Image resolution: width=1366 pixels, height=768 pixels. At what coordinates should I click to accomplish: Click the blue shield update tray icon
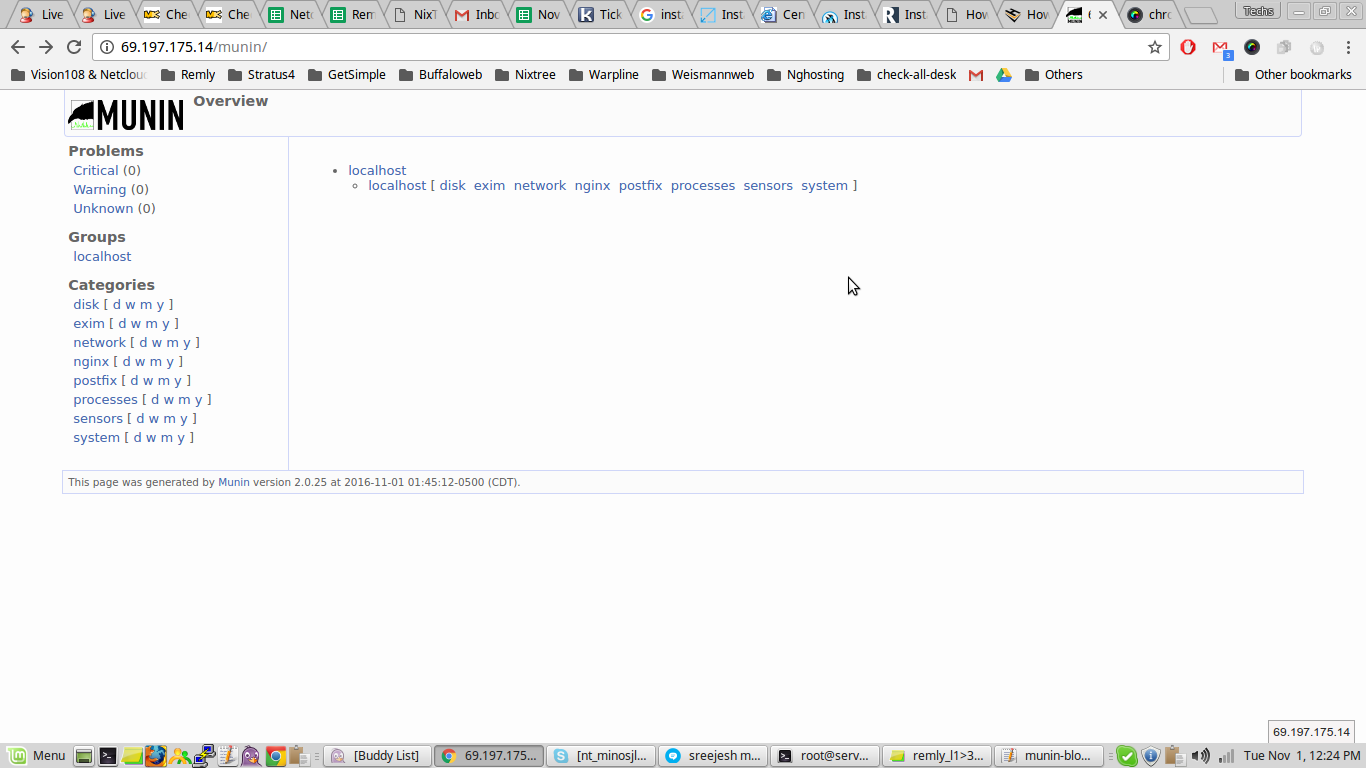point(1150,756)
